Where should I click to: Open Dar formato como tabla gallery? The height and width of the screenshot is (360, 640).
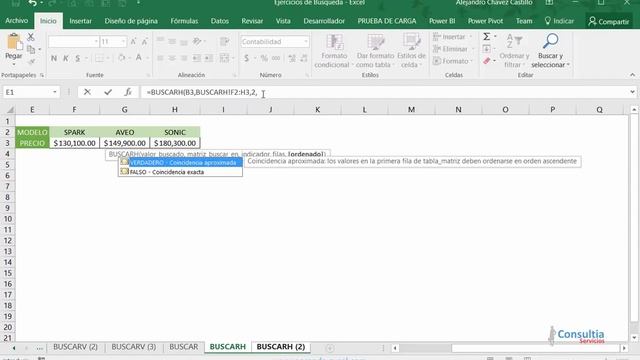coord(375,51)
